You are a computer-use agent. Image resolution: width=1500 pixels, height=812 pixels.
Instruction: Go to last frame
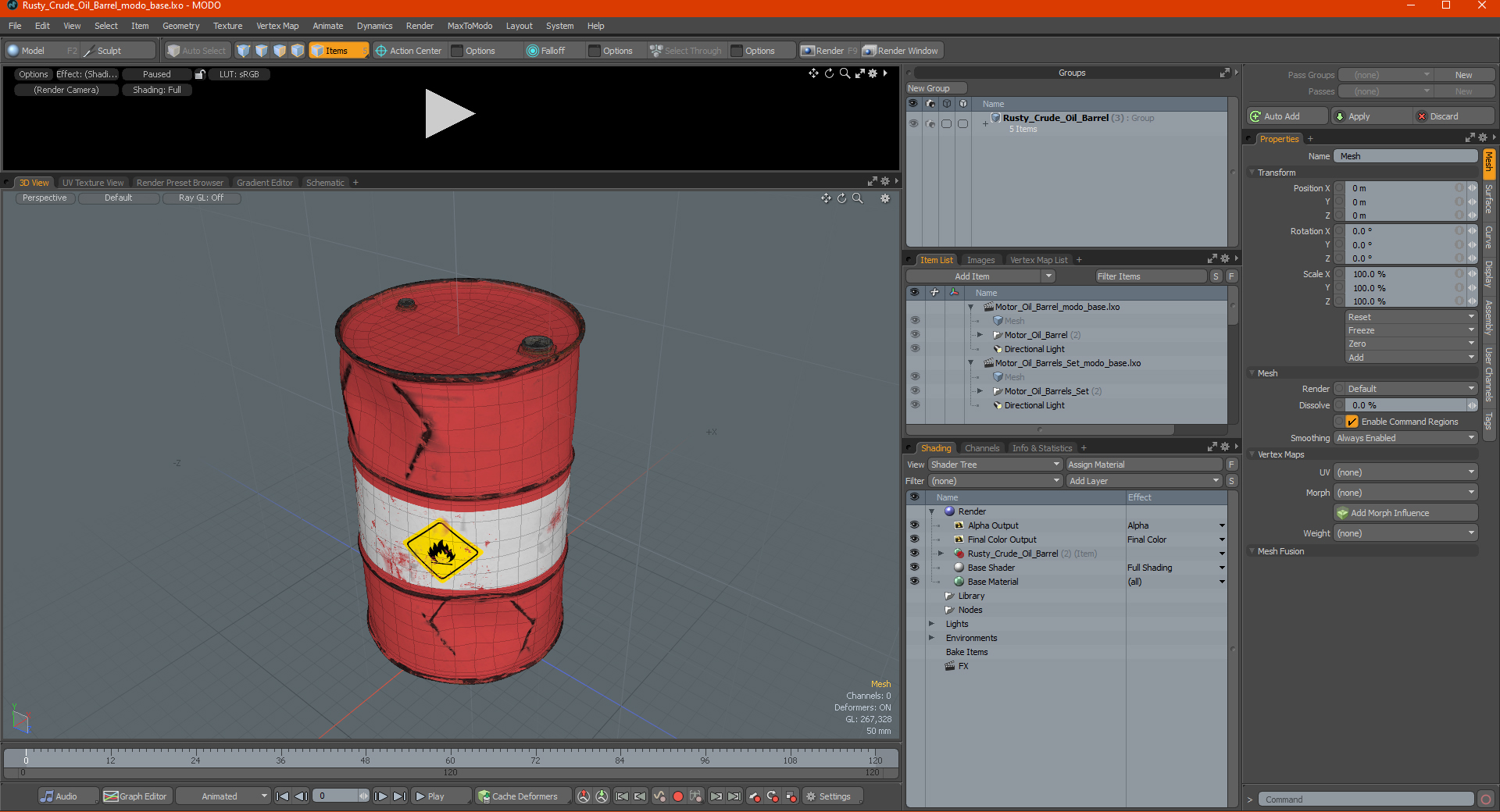point(399,796)
